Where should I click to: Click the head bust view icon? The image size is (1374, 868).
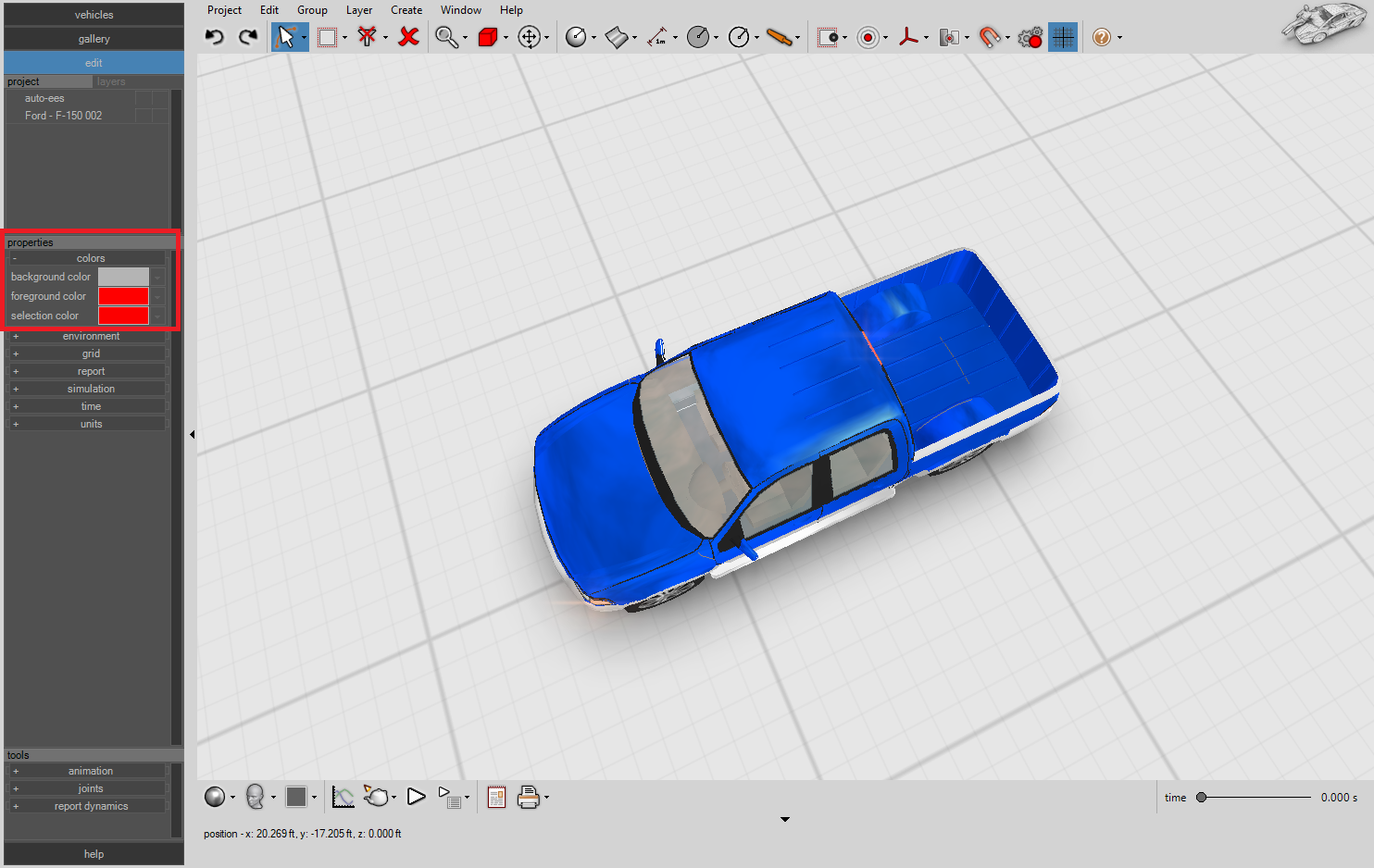256,797
